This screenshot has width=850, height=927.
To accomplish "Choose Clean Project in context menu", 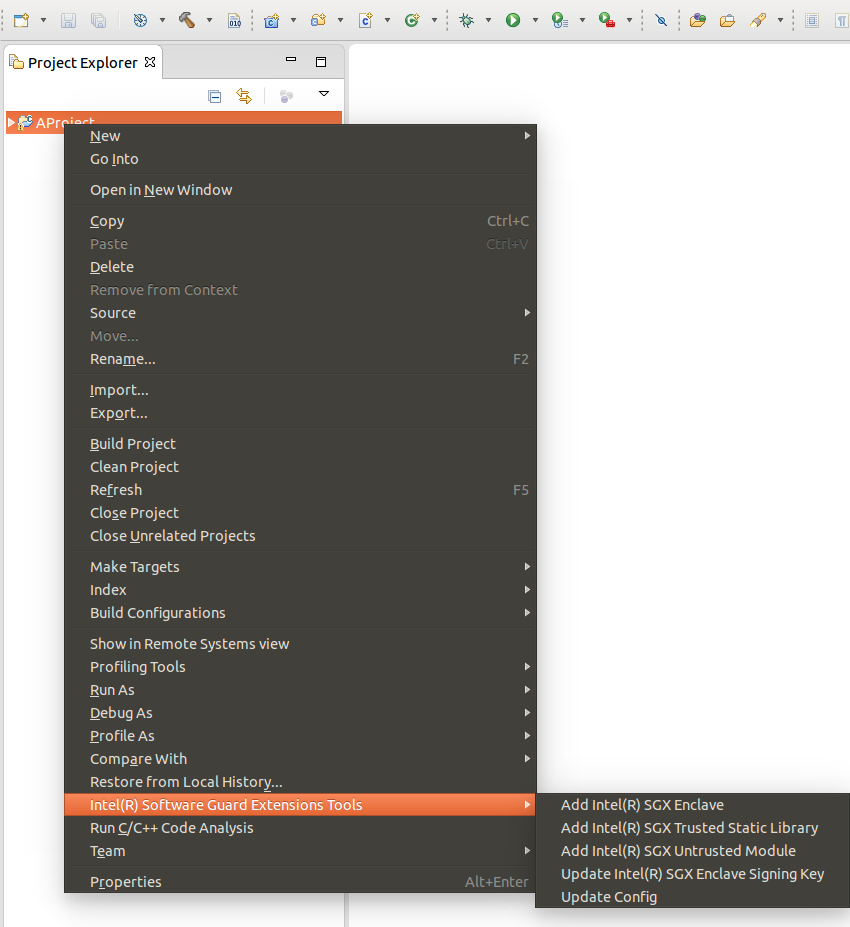I will 134,467.
